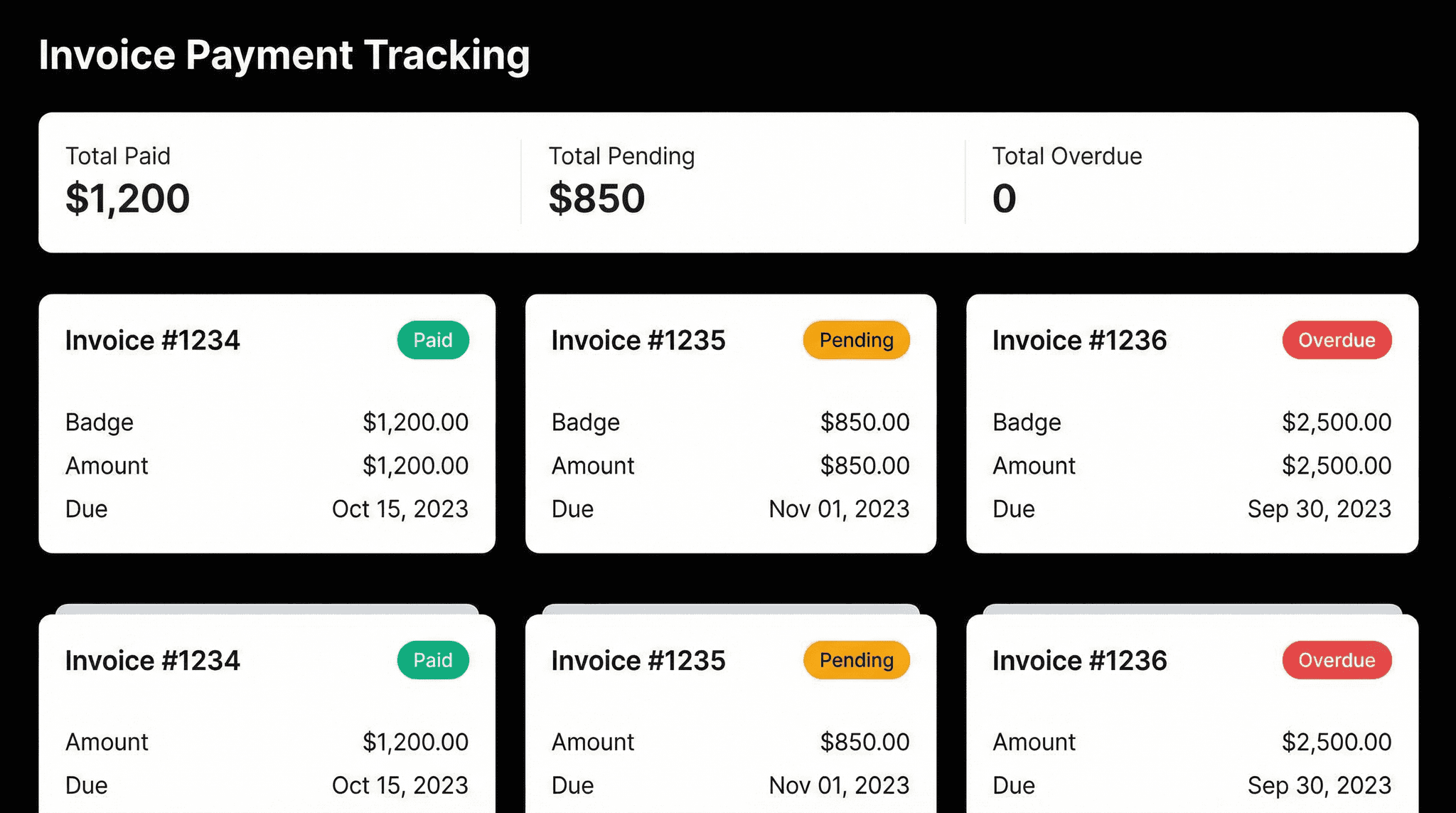Select the Paid badge on lower Invoice #1234
1456x813 pixels.
[432, 660]
